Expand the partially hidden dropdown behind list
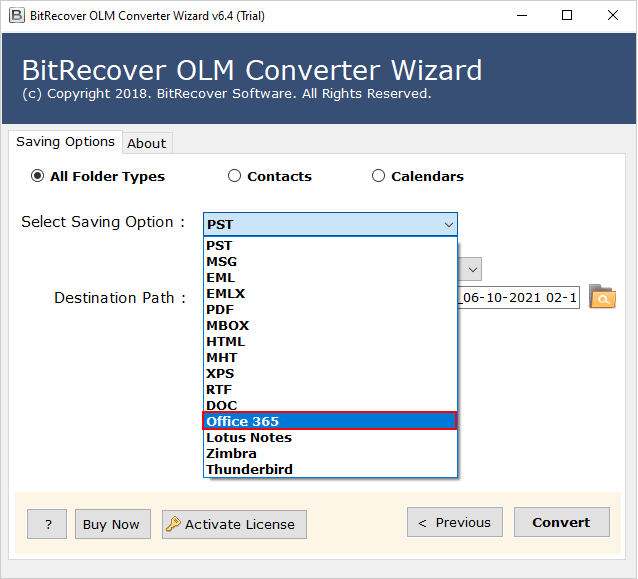Image resolution: width=638 pixels, height=579 pixels. click(x=472, y=269)
